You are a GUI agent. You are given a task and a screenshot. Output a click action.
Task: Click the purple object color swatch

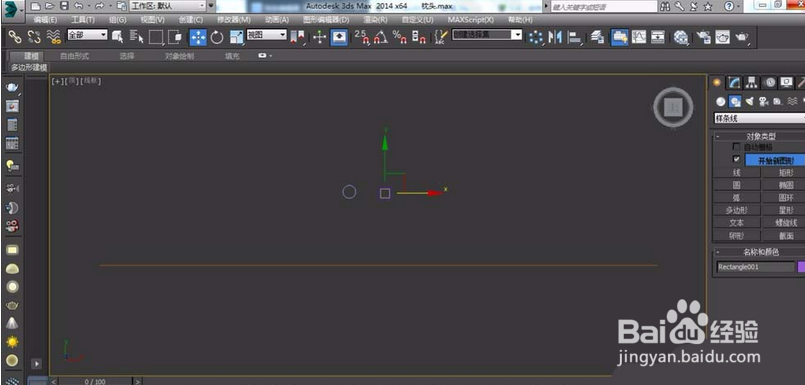[x=801, y=267]
